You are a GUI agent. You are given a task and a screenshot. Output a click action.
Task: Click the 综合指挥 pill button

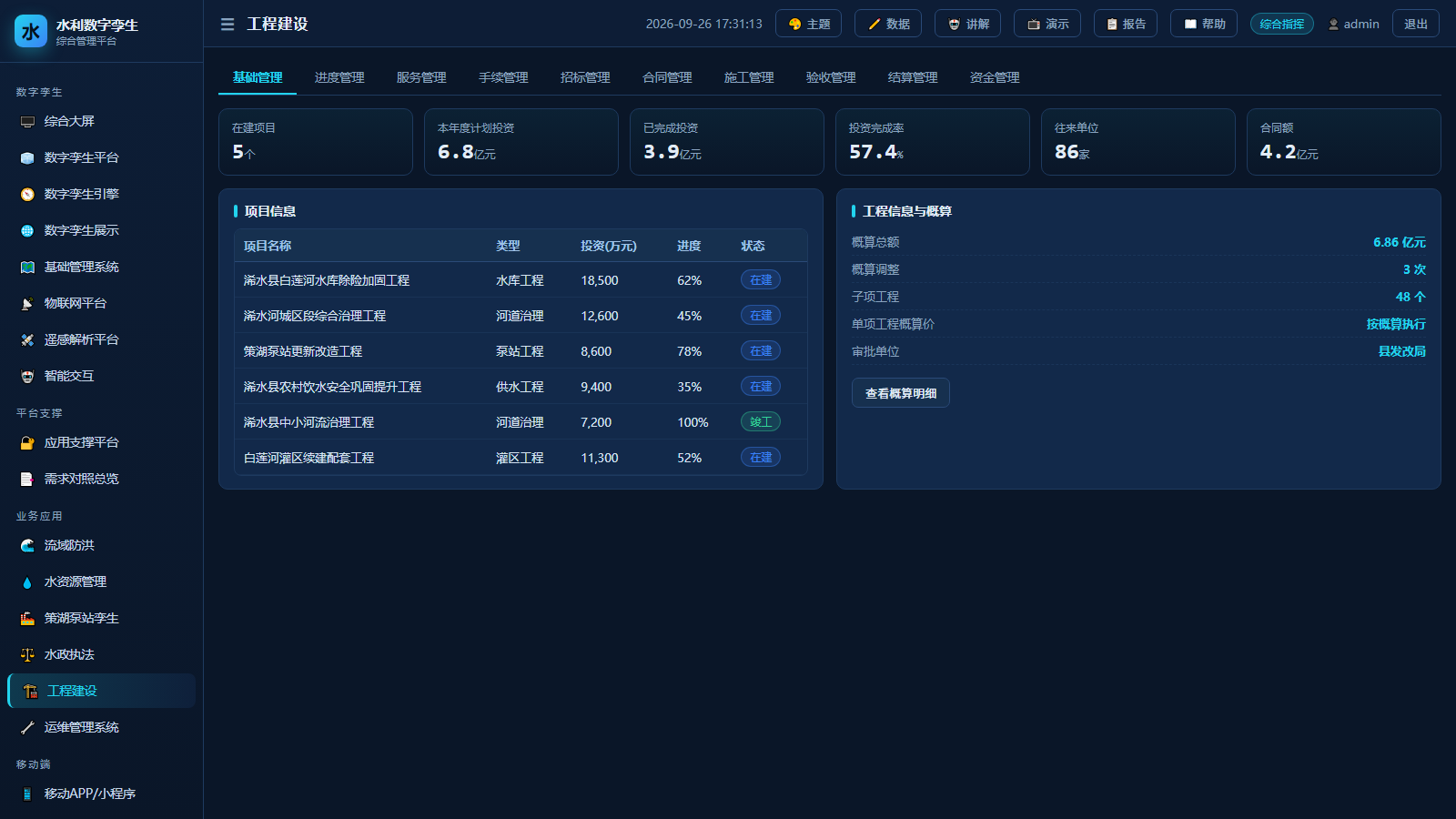[x=1282, y=24]
